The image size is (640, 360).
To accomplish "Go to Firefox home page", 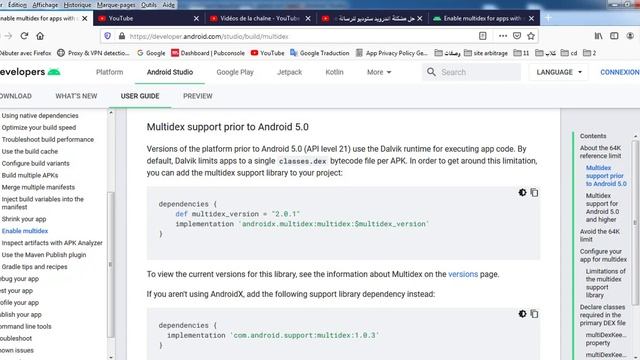I will (40, 36).
